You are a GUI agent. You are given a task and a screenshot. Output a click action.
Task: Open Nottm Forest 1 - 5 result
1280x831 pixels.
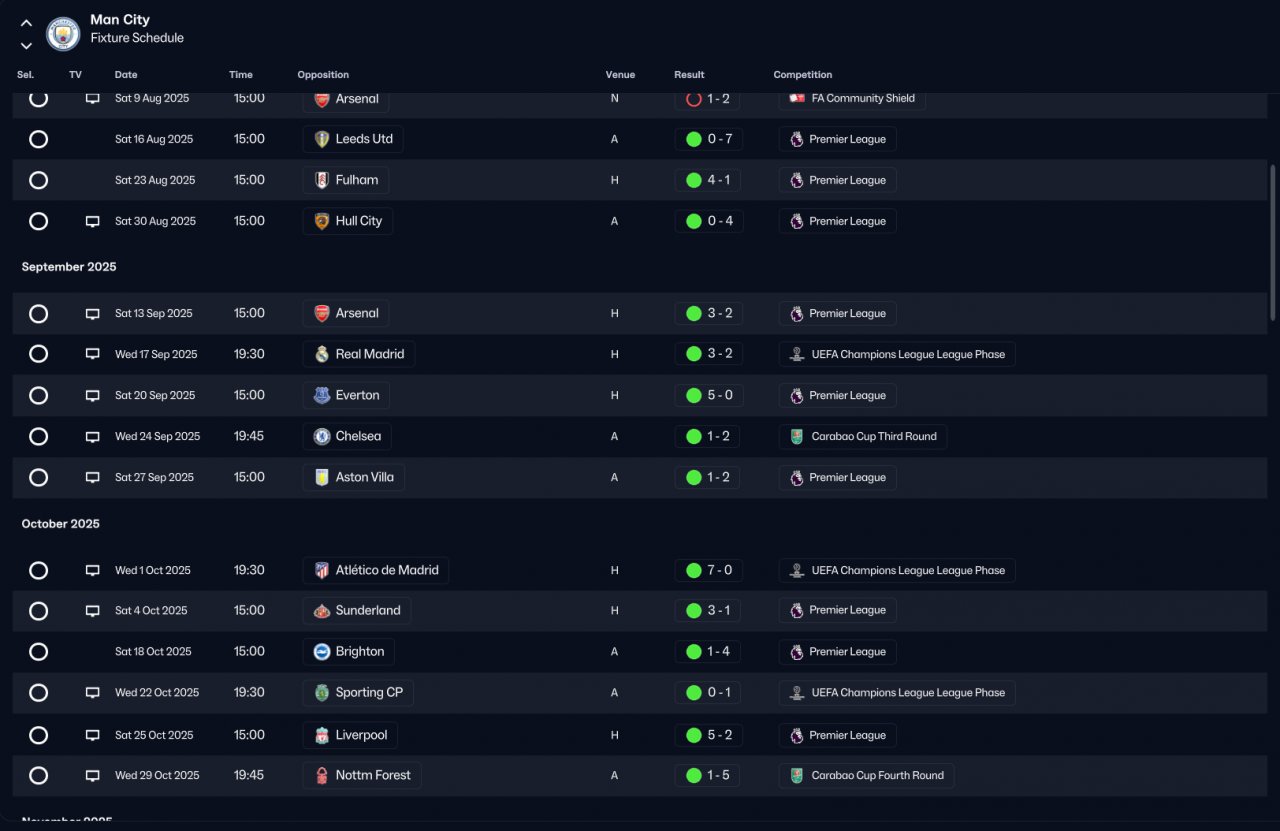pos(707,775)
